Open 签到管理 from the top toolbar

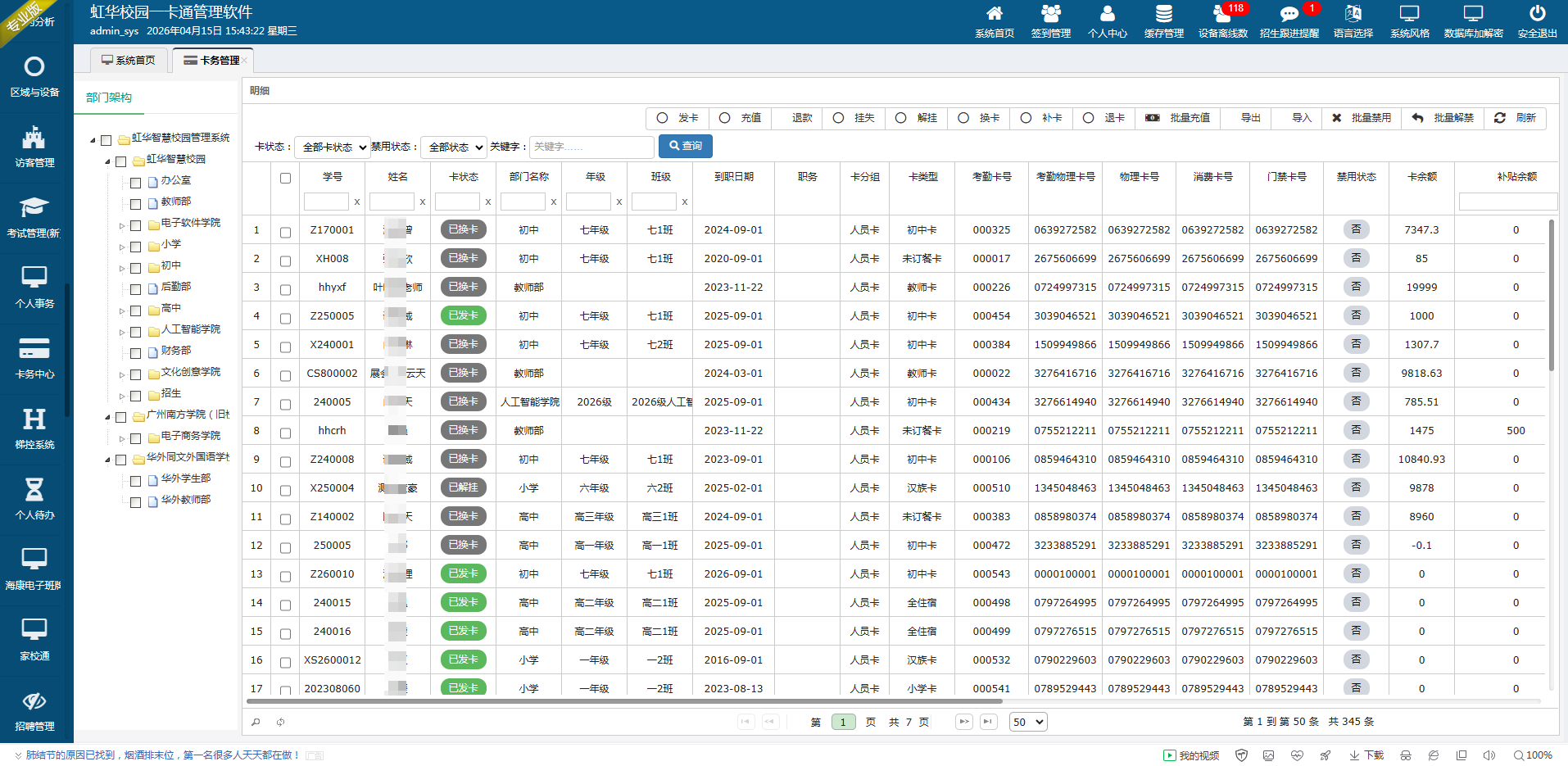point(1050,14)
